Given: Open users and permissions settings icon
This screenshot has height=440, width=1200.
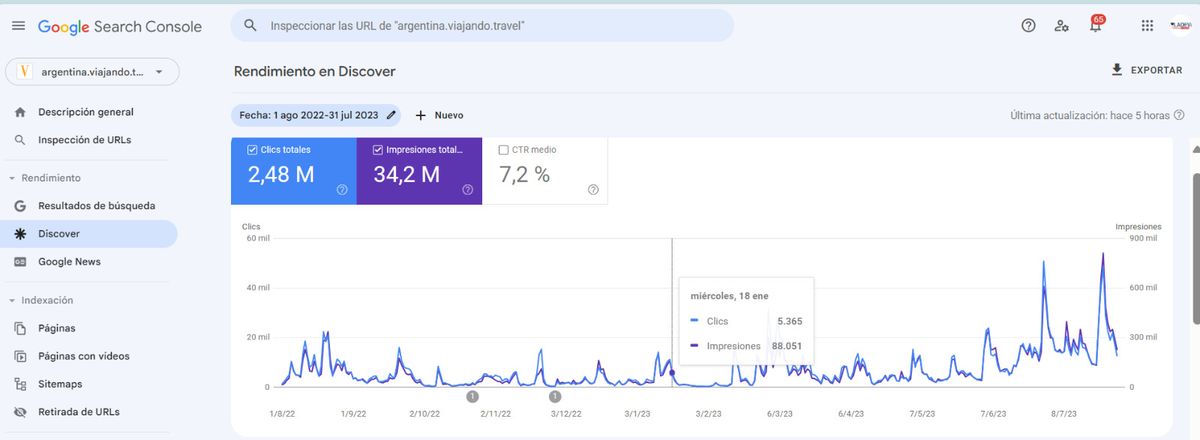Looking at the screenshot, I should [x=1062, y=26].
